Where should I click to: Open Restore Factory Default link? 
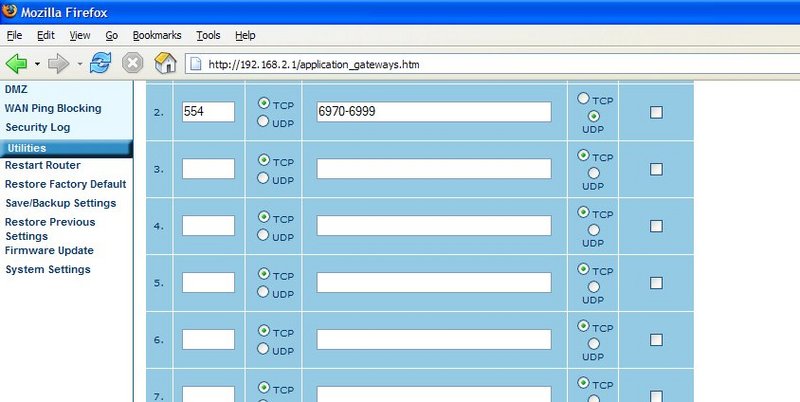tap(66, 184)
